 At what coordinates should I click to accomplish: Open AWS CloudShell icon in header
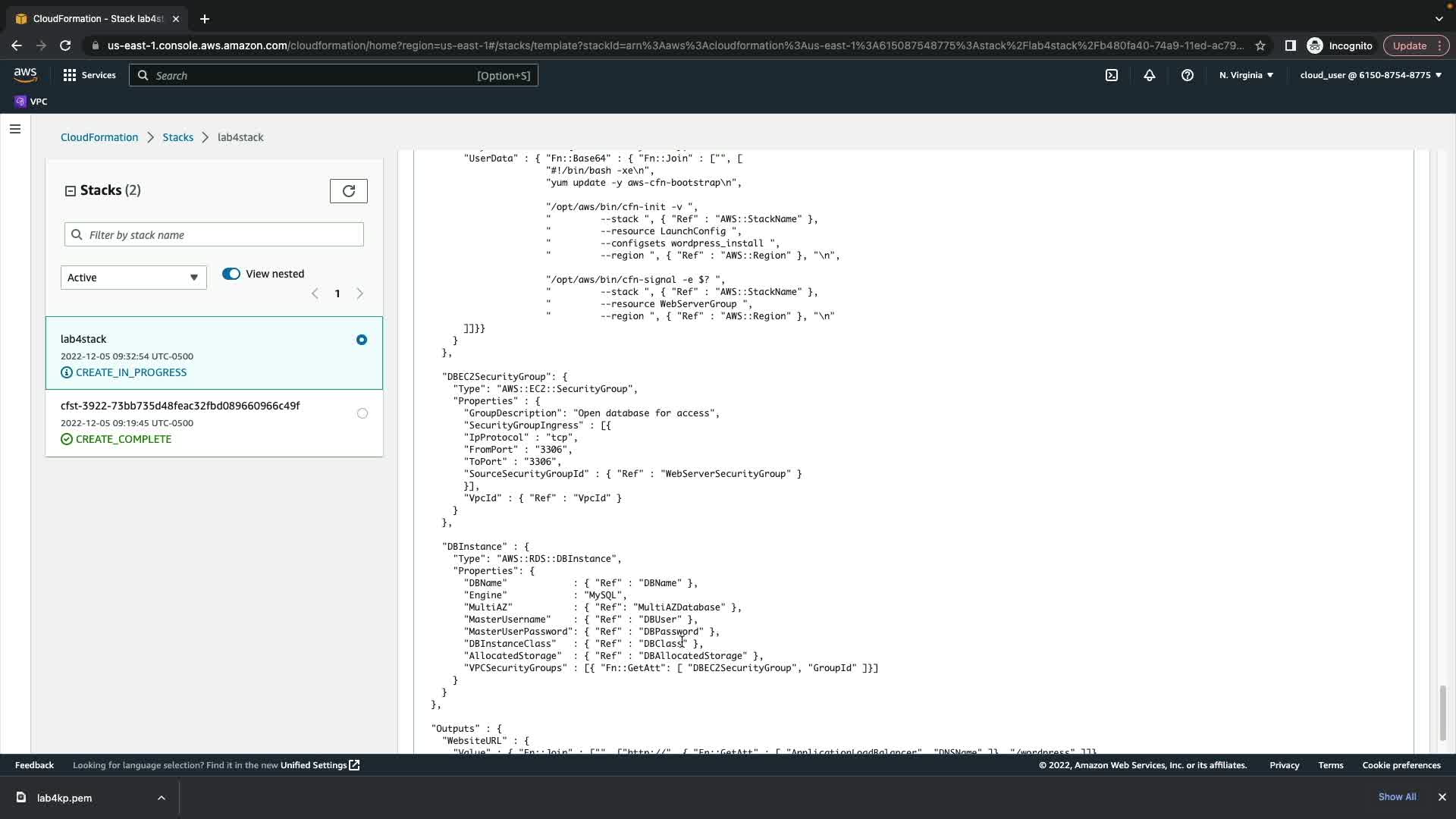tap(1112, 75)
